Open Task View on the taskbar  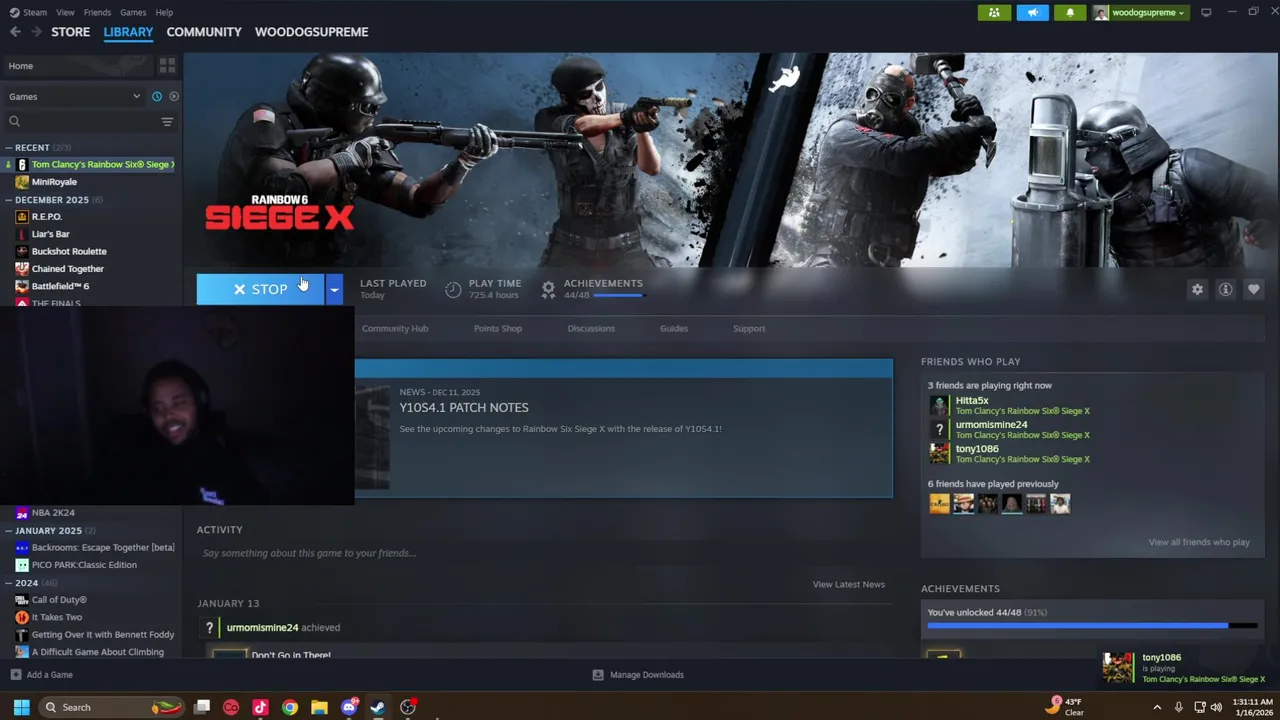point(202,707)
